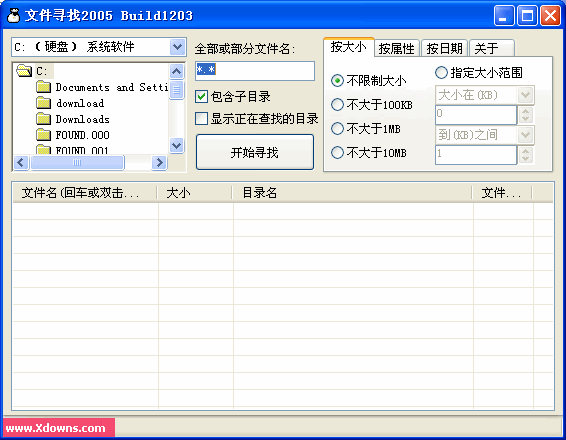Screen dimensions: 566x440
Task: Select the download folder icon
Action: pyautogui.click(x=44, y=103)
